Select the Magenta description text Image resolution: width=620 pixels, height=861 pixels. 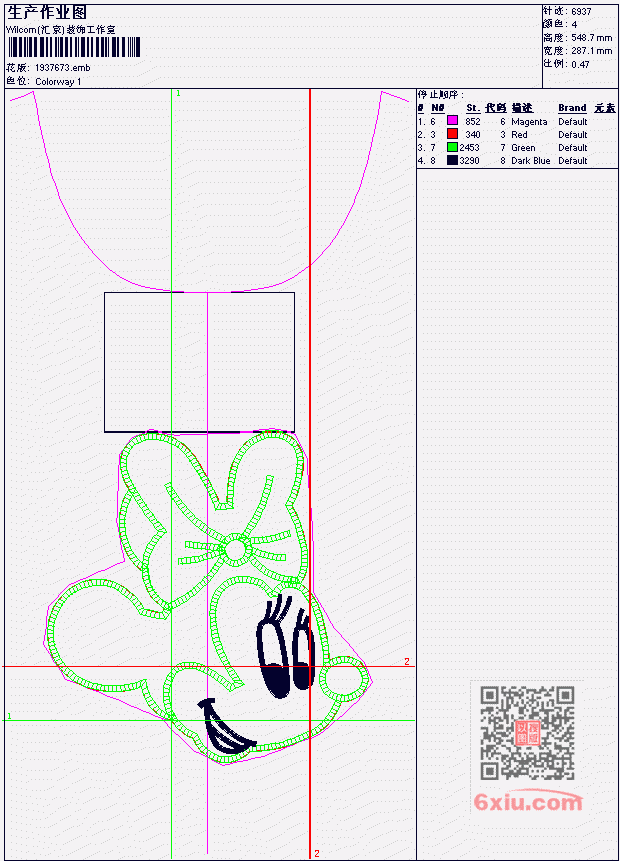529,122
